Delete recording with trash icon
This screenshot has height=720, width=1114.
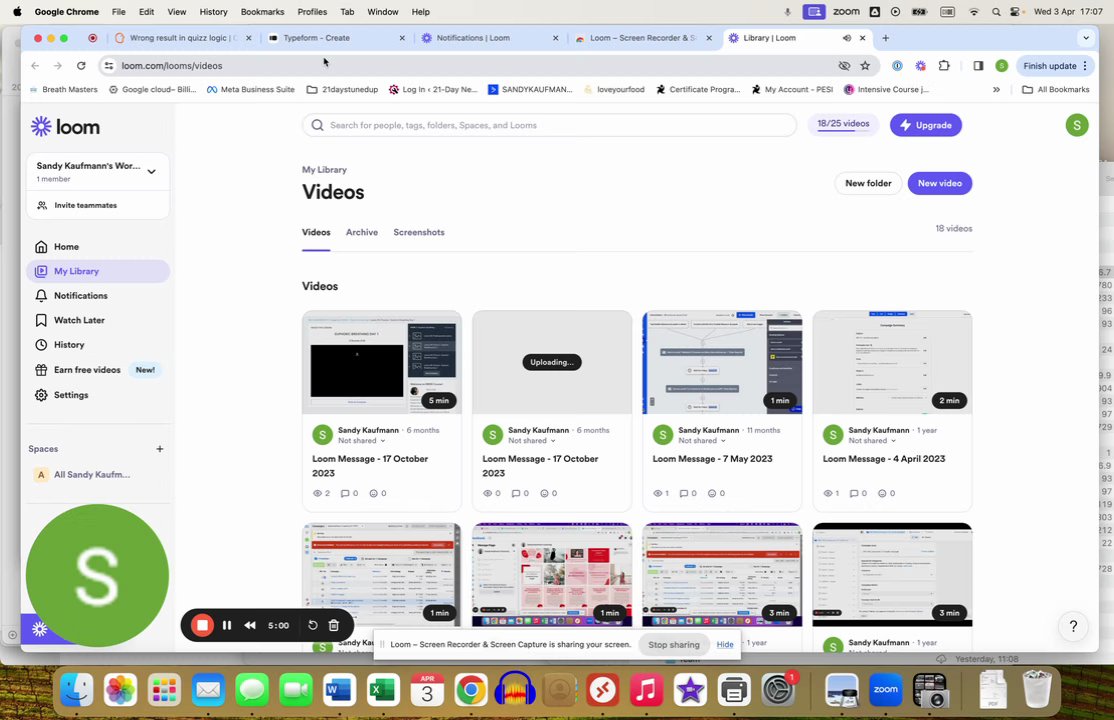334,625
